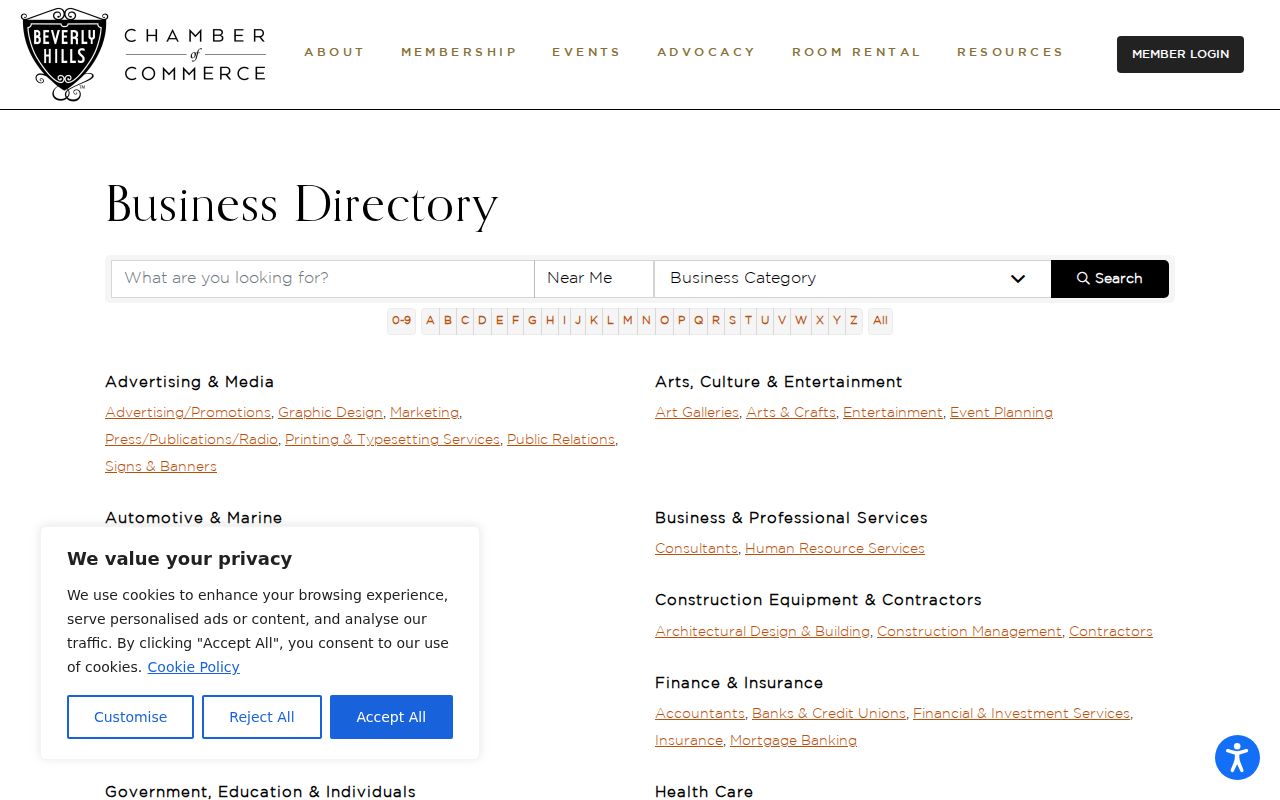Open Signs & Banners link
1280x800 pixels.
(x=161, y=466)
